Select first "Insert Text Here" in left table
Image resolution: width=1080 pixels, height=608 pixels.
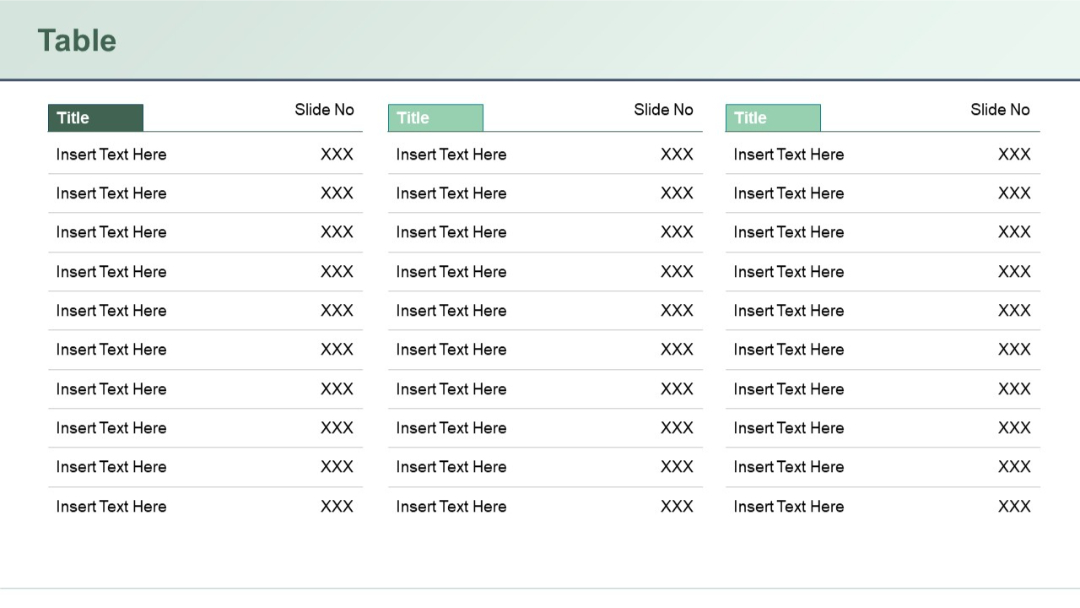click(x=111, y=154)
